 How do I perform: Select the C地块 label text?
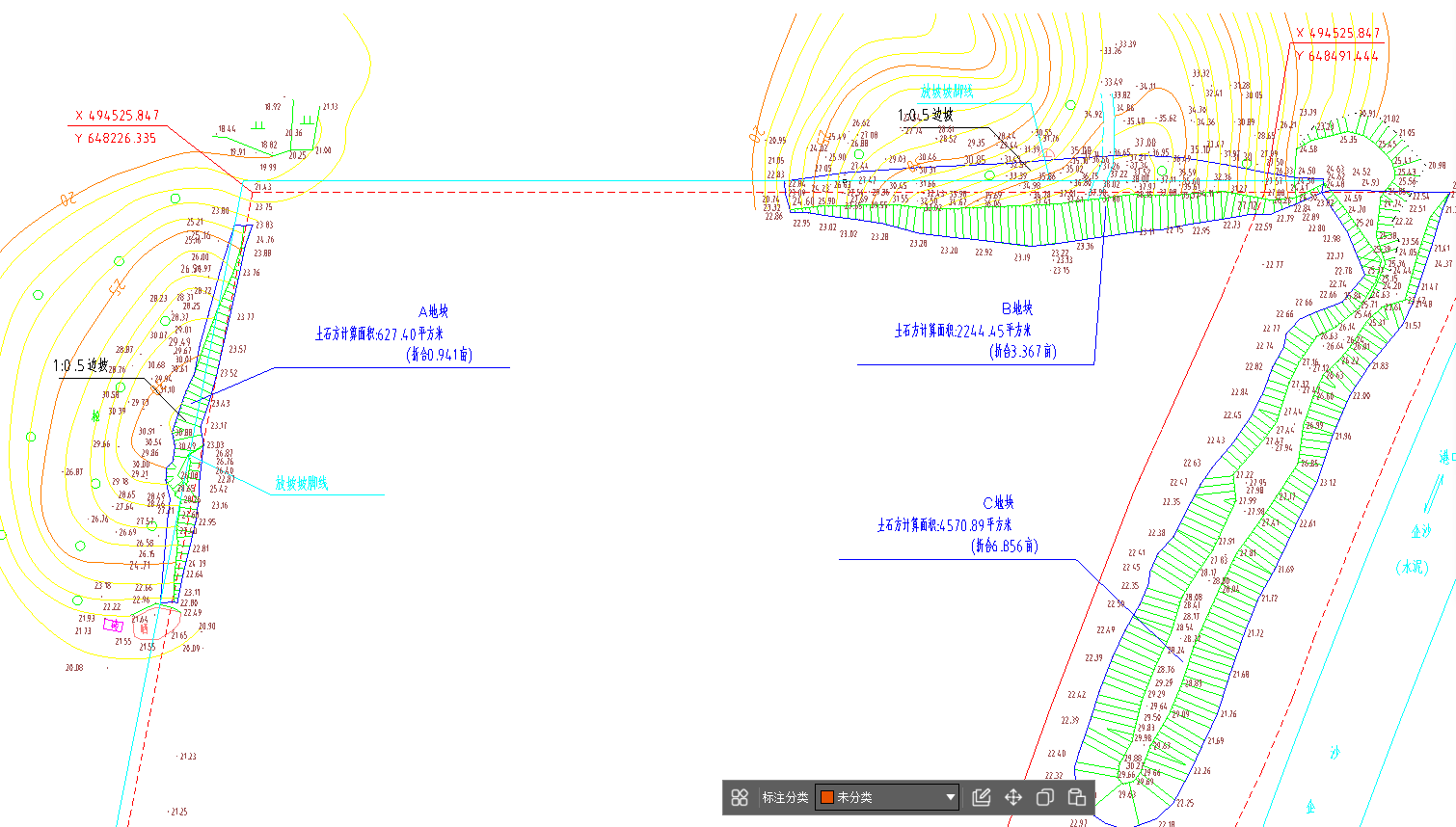pyautogui.click(x=998, y=502)
